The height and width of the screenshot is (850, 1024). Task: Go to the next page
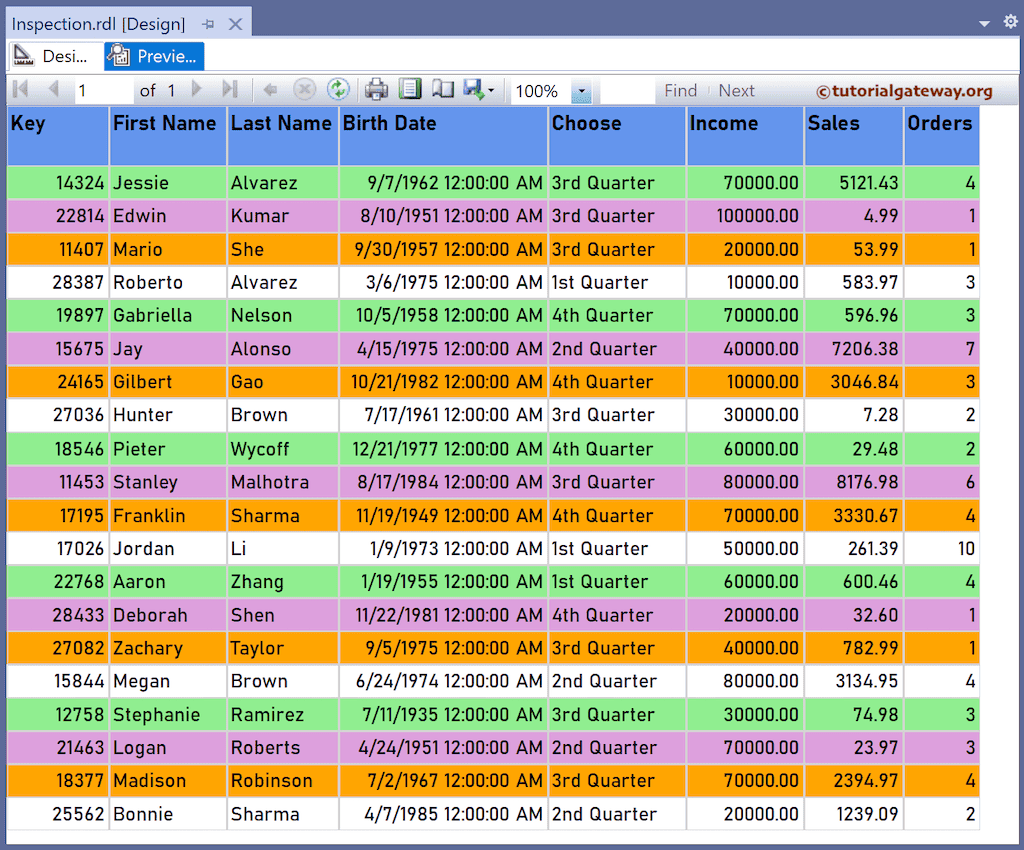pyautogui.click(x=197, y=90)
